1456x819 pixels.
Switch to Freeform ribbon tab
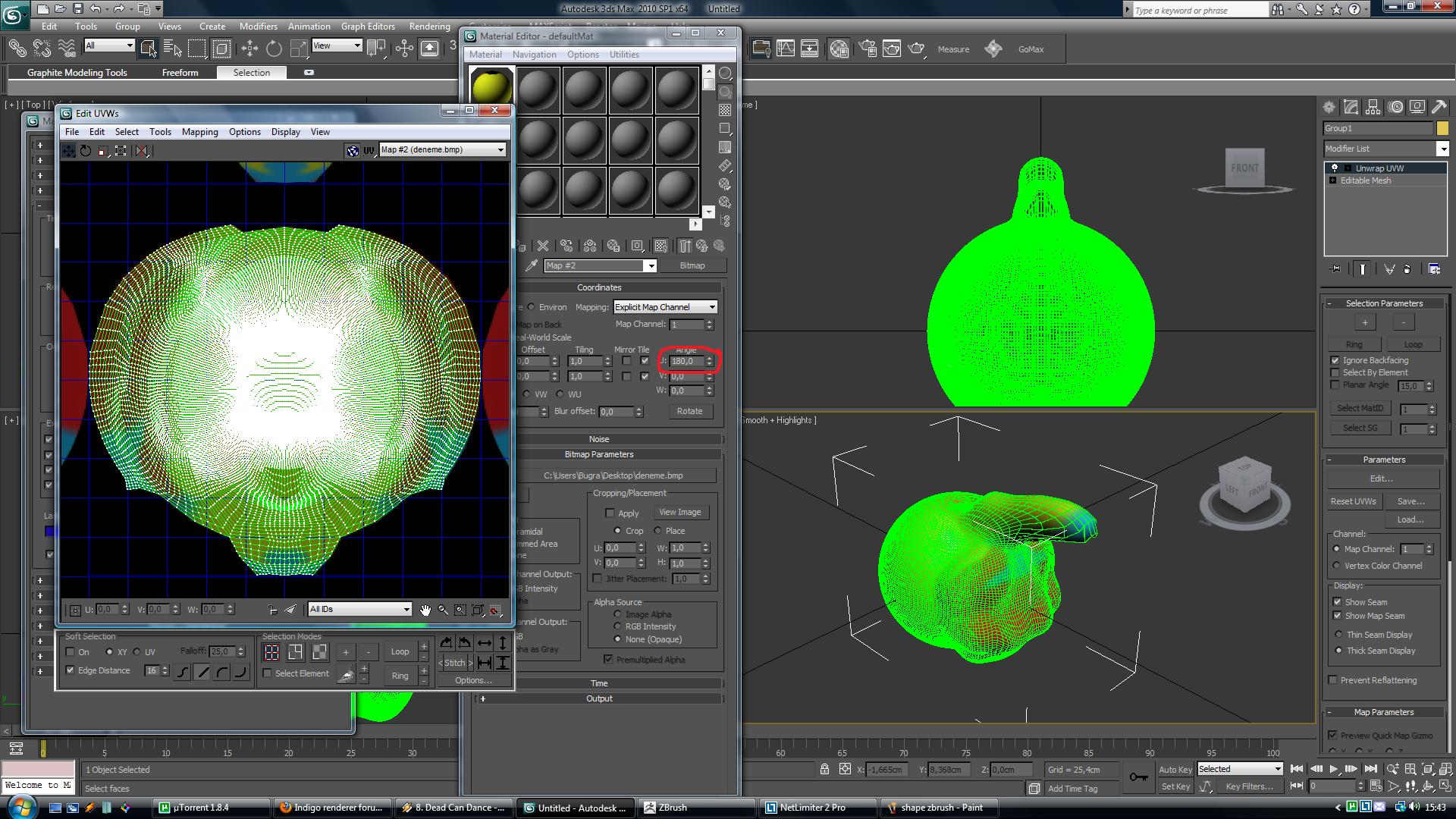point(180,73)
